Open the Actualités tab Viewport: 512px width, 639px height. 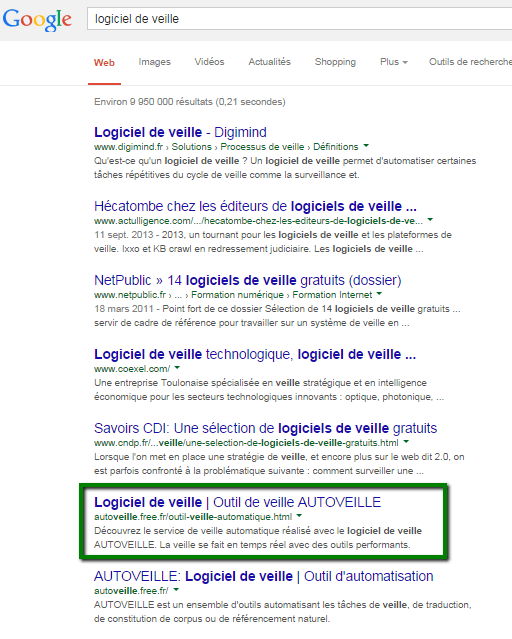click(x=269, y=62)
